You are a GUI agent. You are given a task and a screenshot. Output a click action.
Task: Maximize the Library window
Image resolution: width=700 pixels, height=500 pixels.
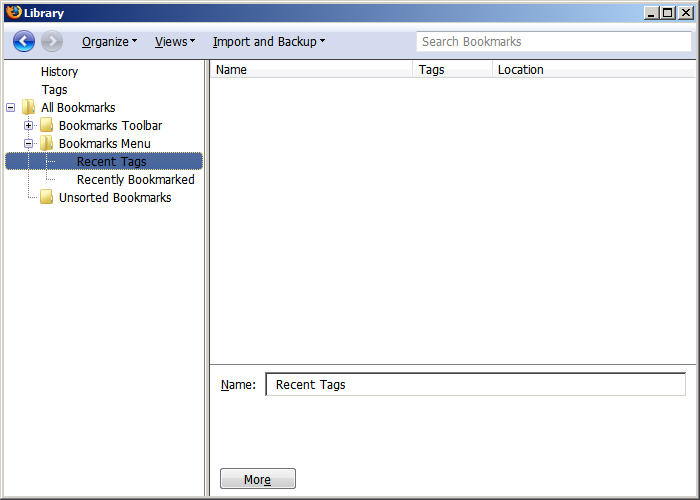668,13
